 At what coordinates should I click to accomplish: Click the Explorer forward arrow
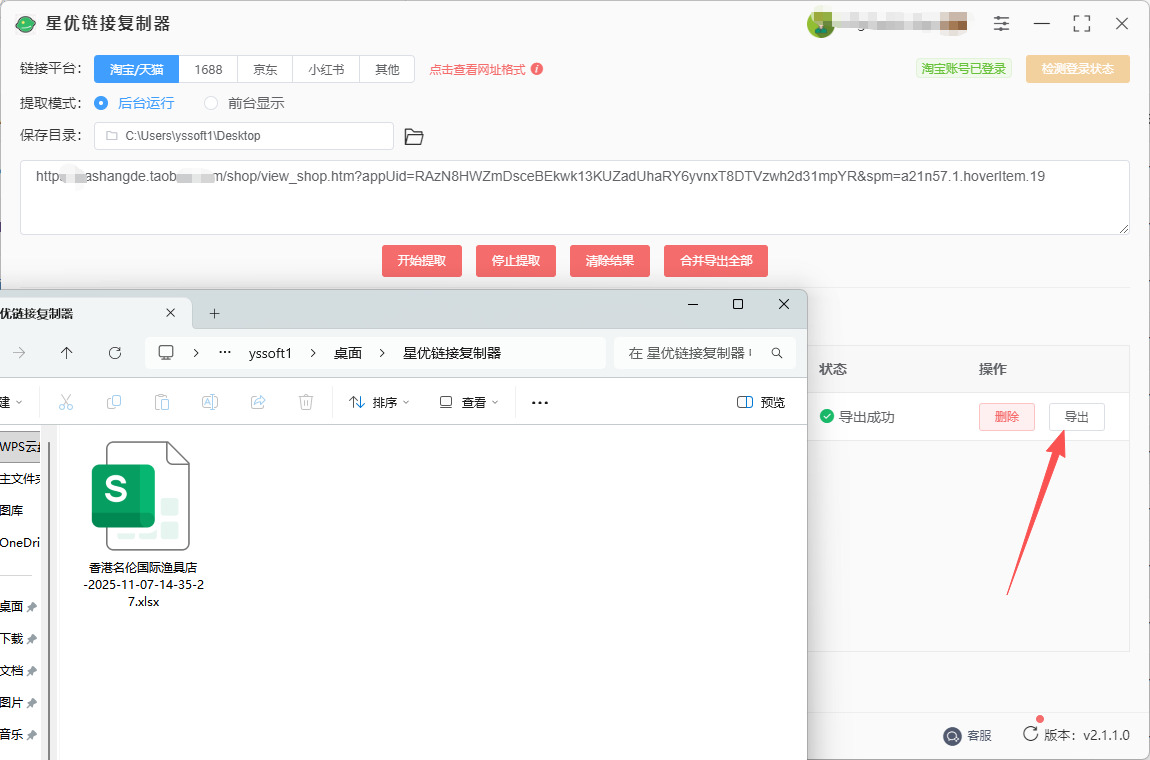click(19, 353)
